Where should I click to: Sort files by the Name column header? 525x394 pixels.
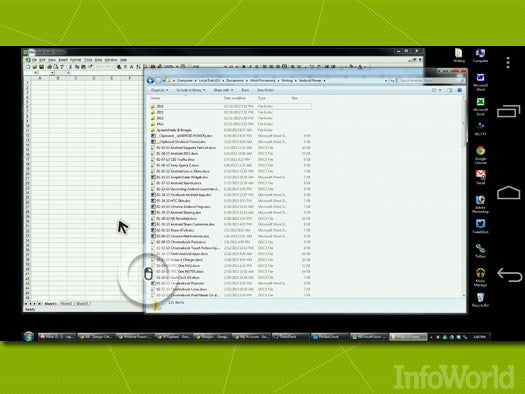coord(155,98)
